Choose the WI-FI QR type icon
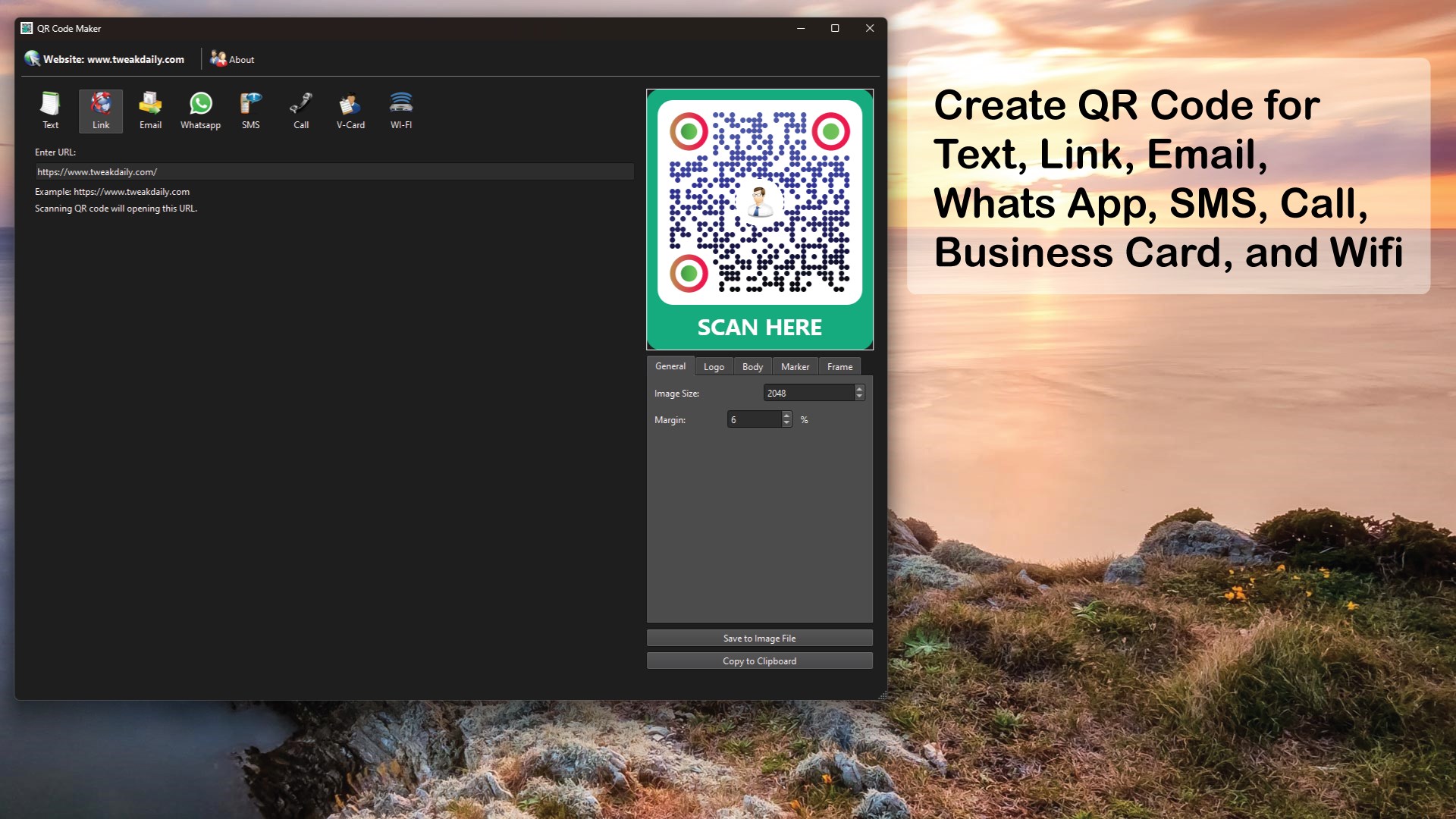The width and height of the screenshot is (1456, 819). 401,111
